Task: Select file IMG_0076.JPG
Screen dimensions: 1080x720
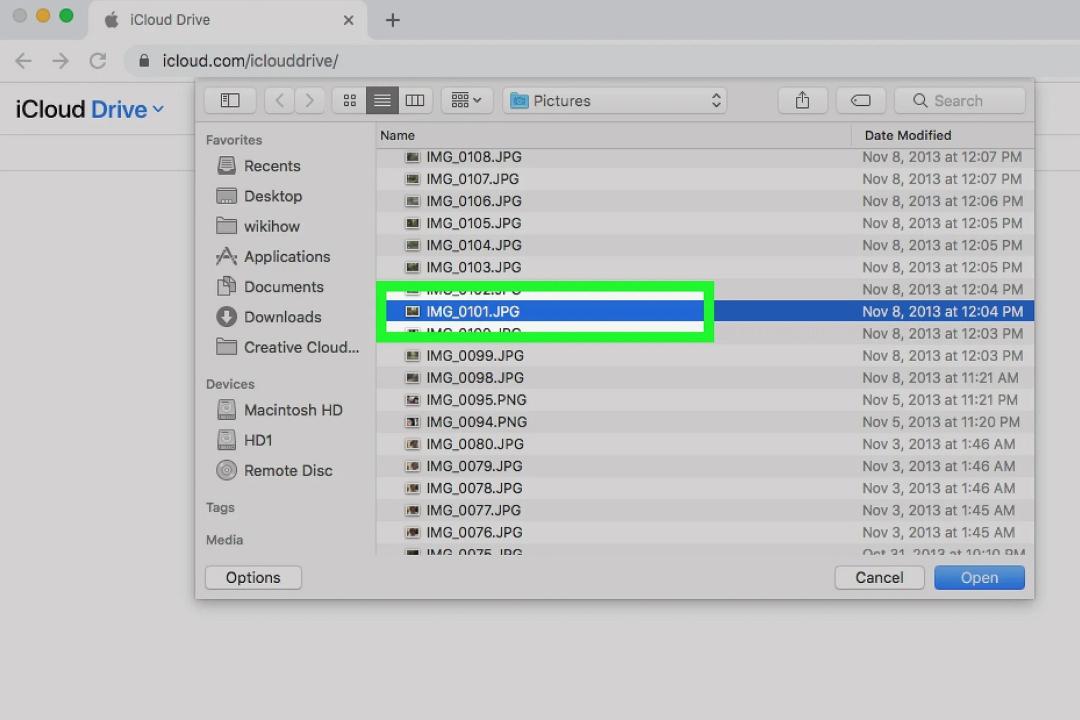Action: pyautogui.click(x=705, y=532)
